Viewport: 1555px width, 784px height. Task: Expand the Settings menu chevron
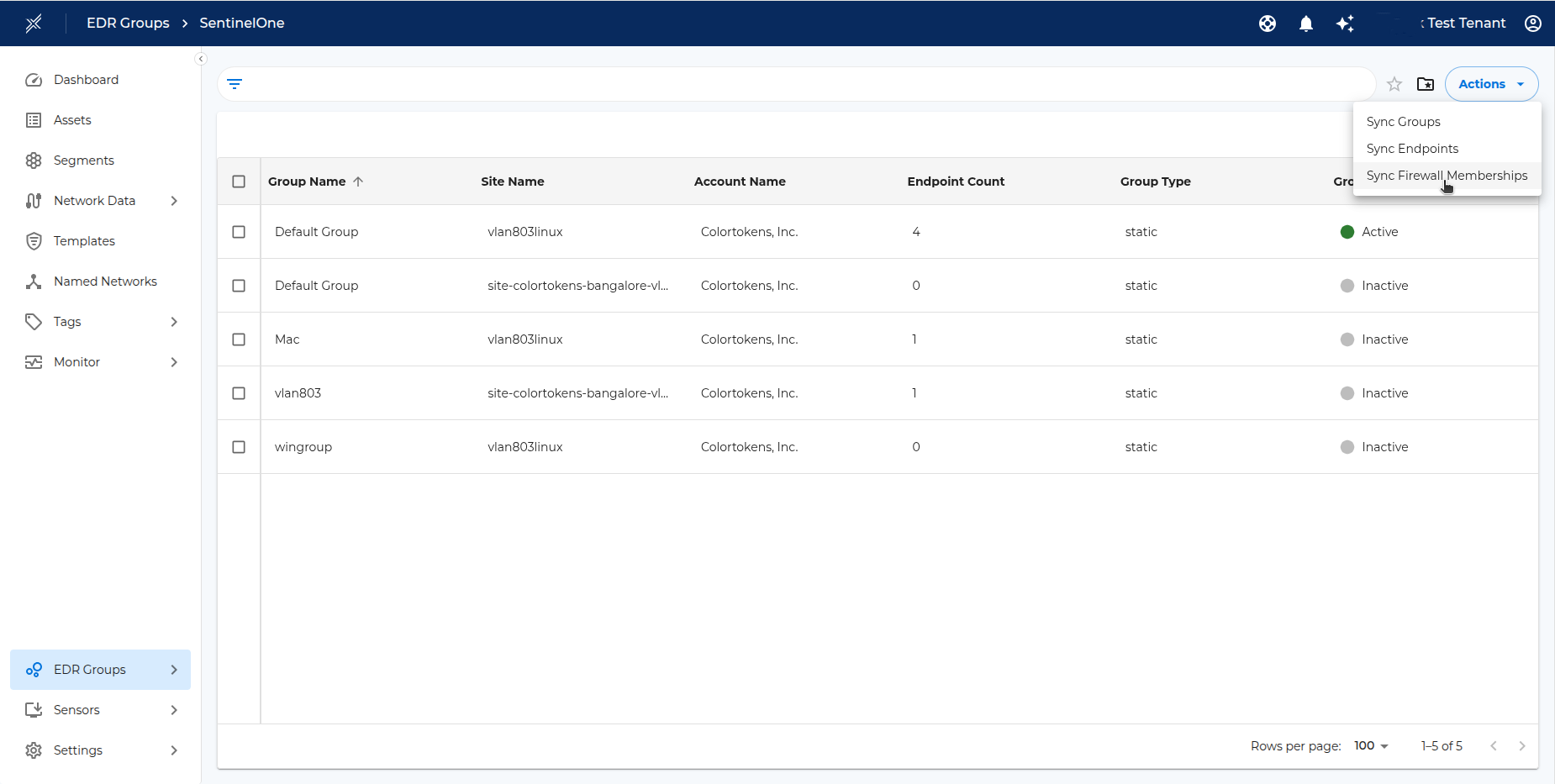pos(173,750)
